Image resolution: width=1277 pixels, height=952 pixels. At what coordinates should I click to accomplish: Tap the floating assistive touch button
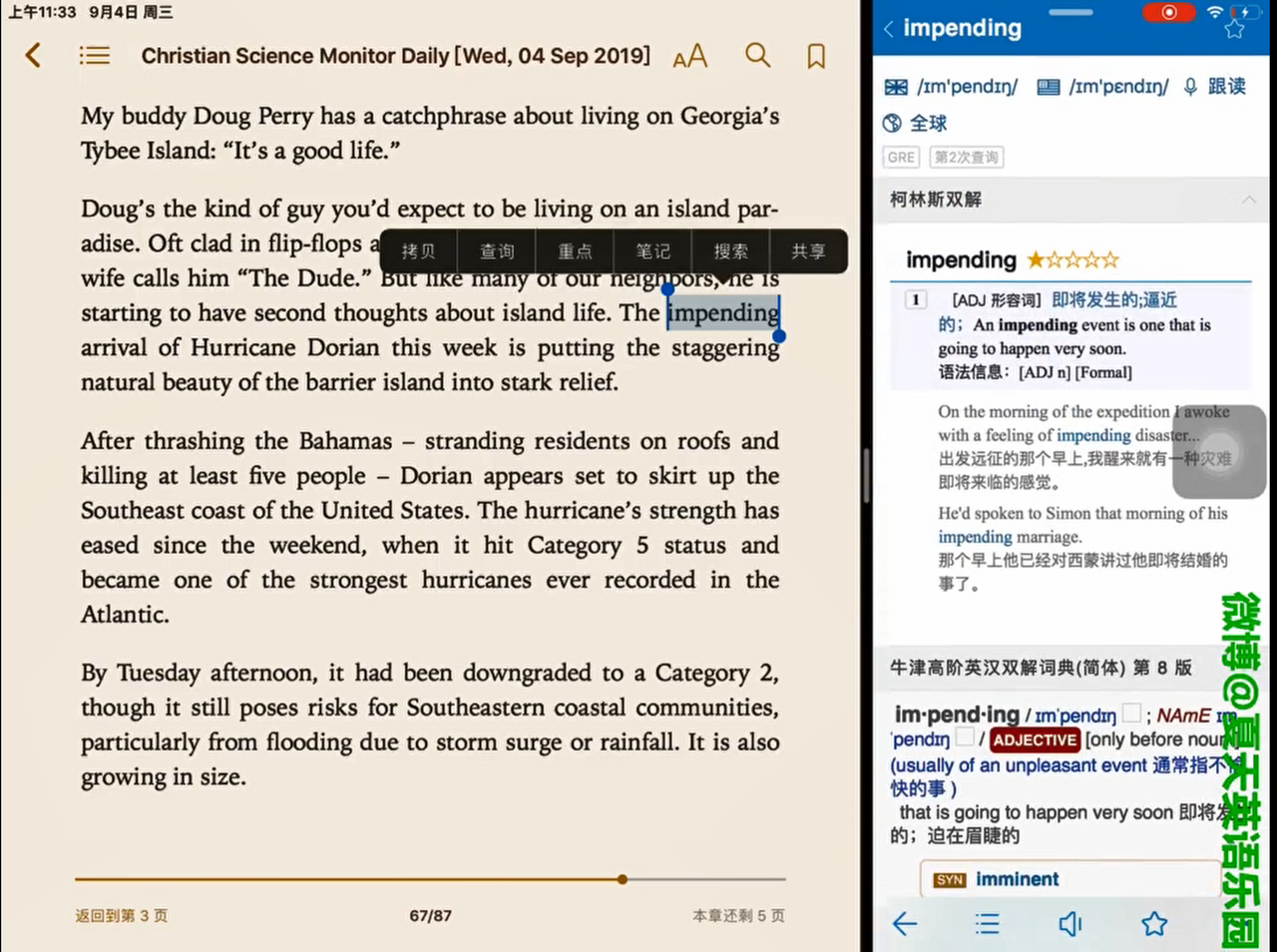pyautogui.click(x=1219, y=452)
